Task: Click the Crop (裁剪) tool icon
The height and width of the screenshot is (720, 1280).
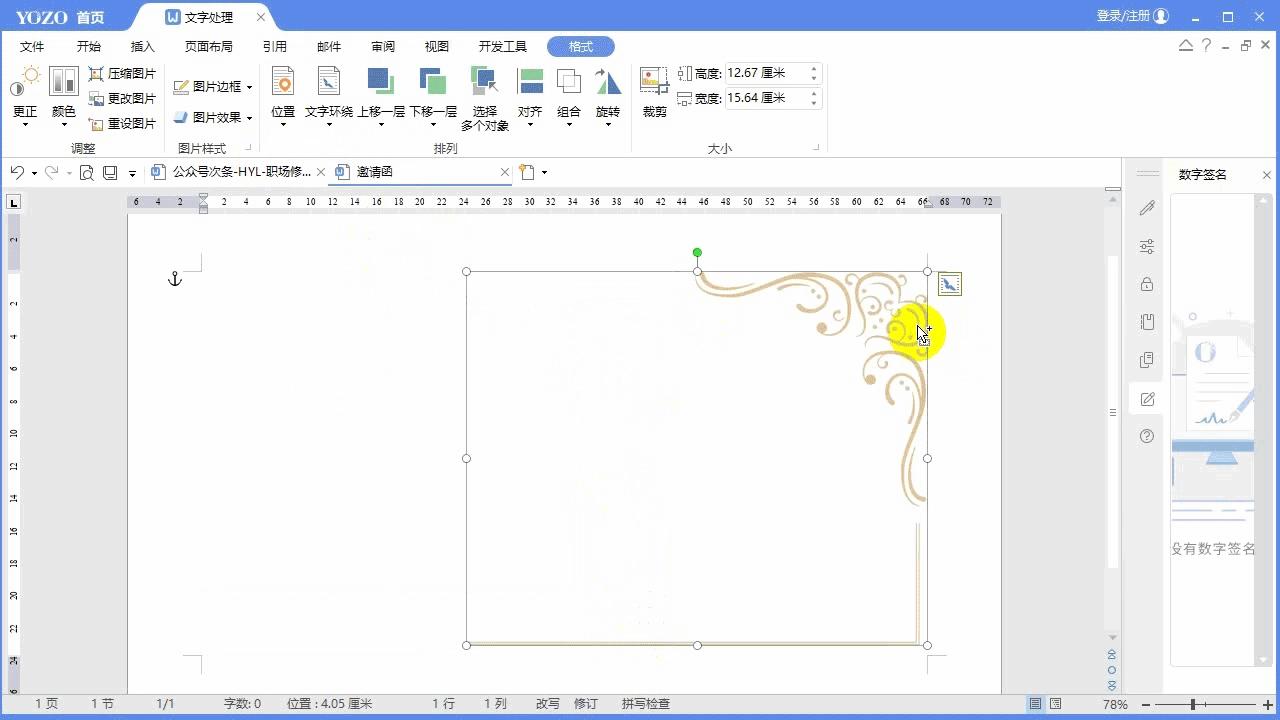Action: (x=654, y=82)
